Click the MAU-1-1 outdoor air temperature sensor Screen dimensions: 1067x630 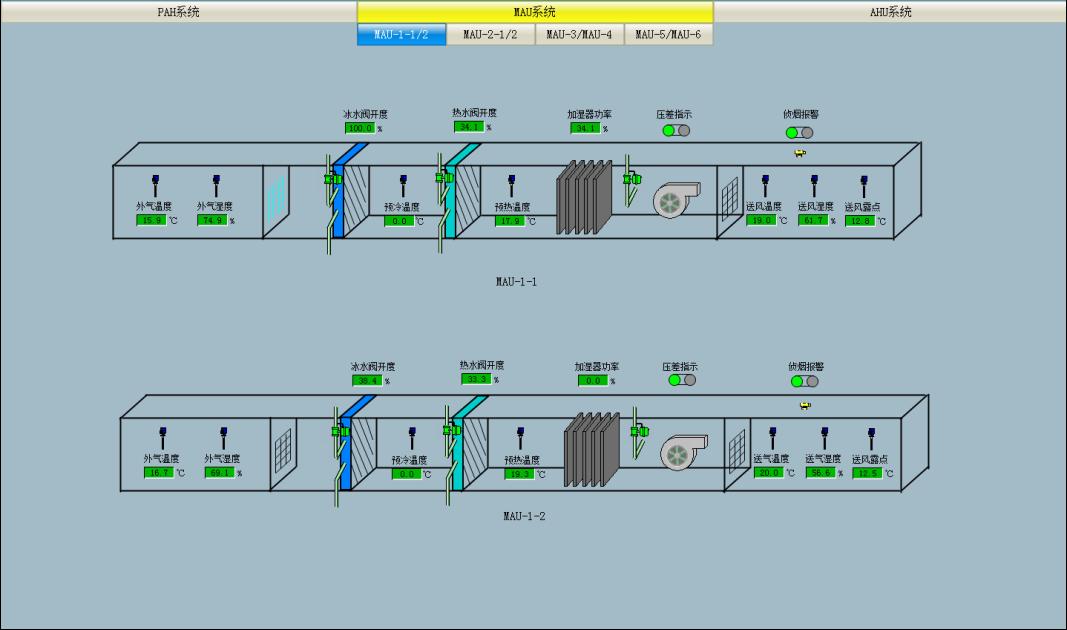click(155, 186)
